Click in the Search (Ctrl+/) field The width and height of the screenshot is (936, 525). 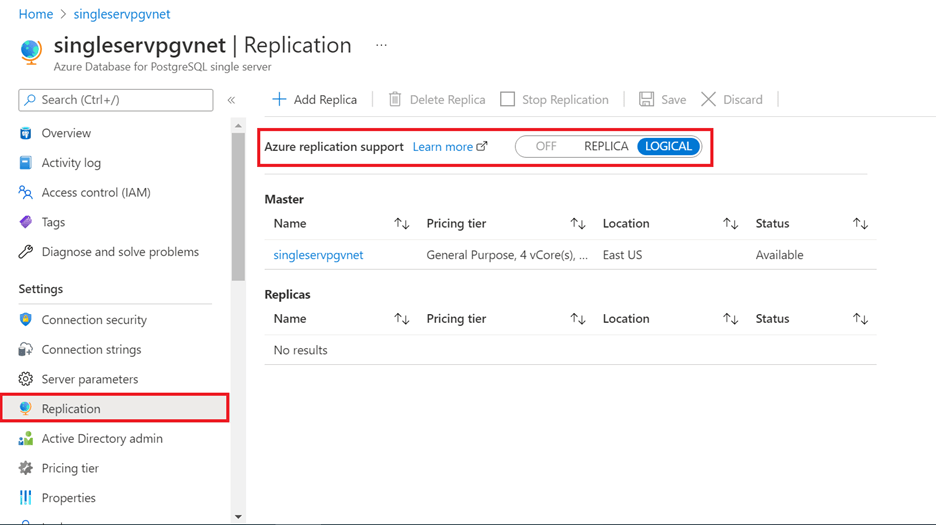point(116,100)
